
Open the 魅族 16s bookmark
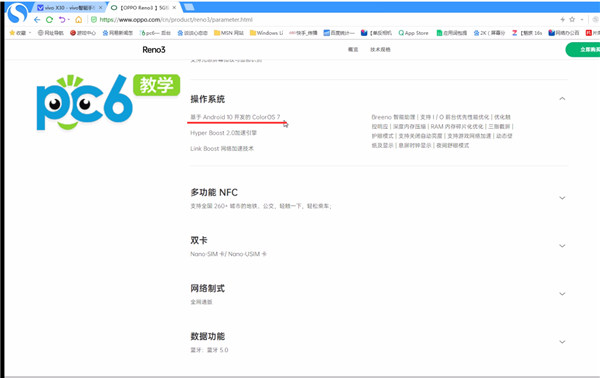pyautogui.click(x=527, y=33)
